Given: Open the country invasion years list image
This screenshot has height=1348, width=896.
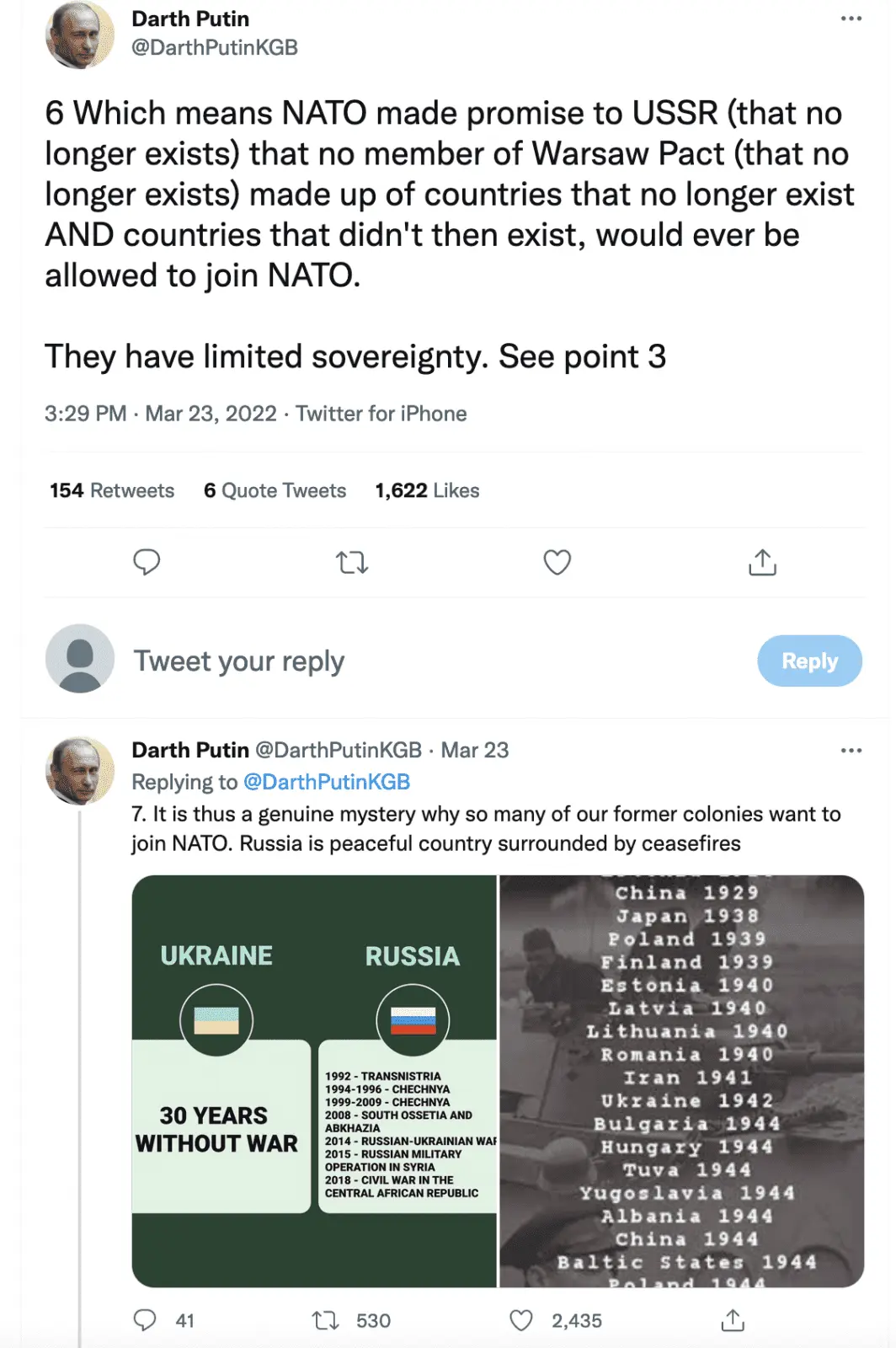Looking at the screenshot, I should point(682,1081).
